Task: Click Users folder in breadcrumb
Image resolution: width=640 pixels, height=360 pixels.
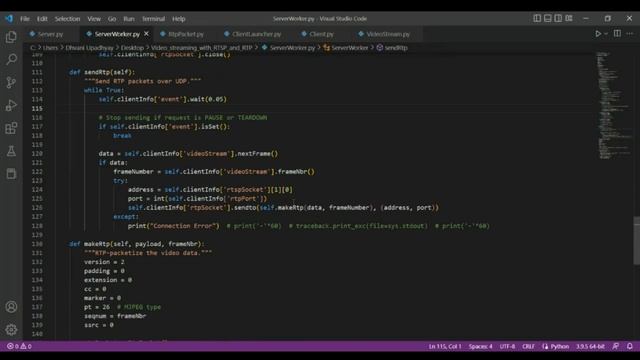Action: [50, 48]
